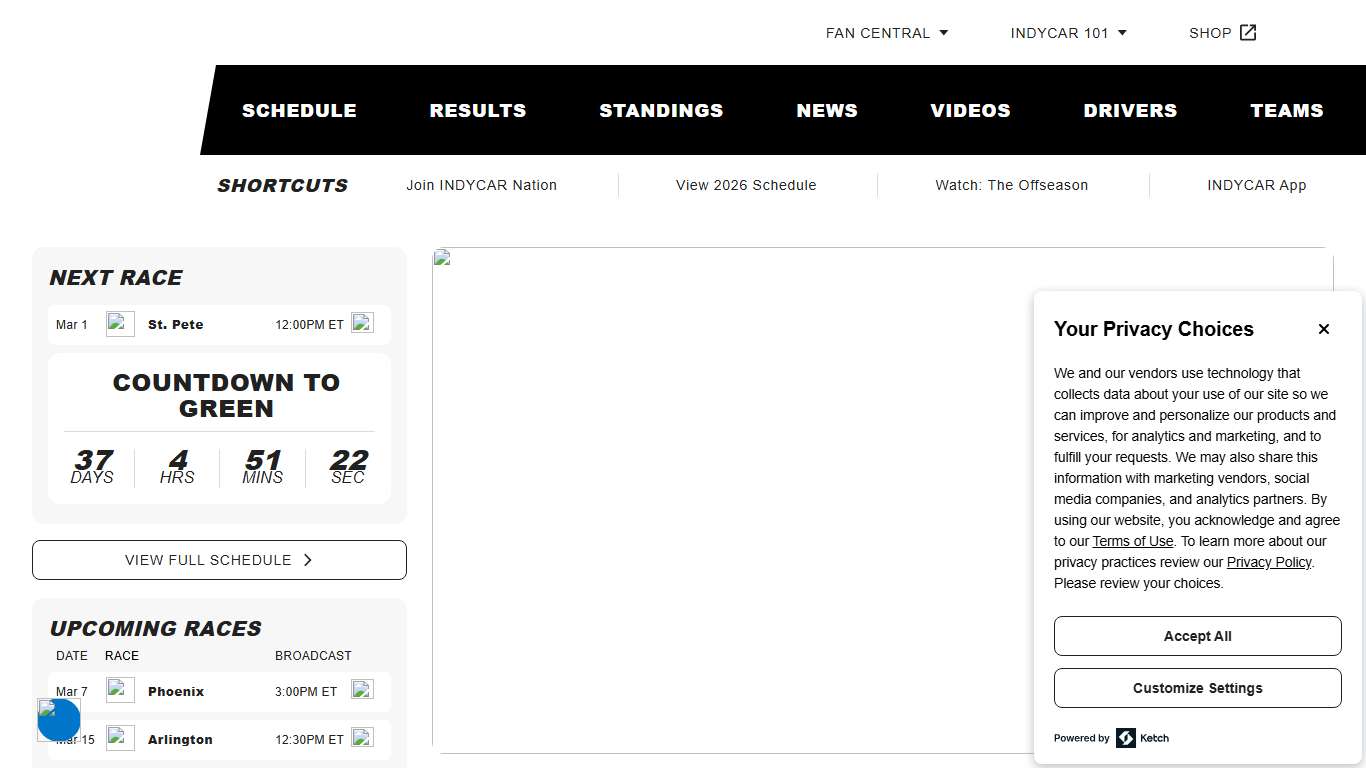Viewport: 1366px width, 768px height.
Task: Click the St. Pete broadcast channel icon
Action: (x=362, y=323)
